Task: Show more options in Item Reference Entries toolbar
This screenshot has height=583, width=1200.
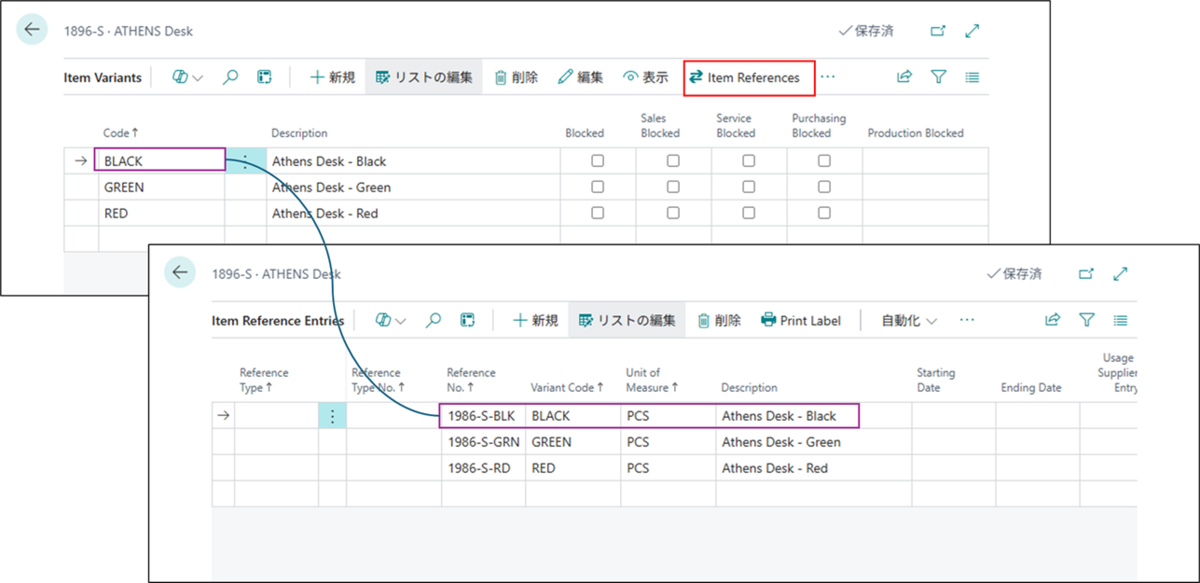Action: [966, 321]
